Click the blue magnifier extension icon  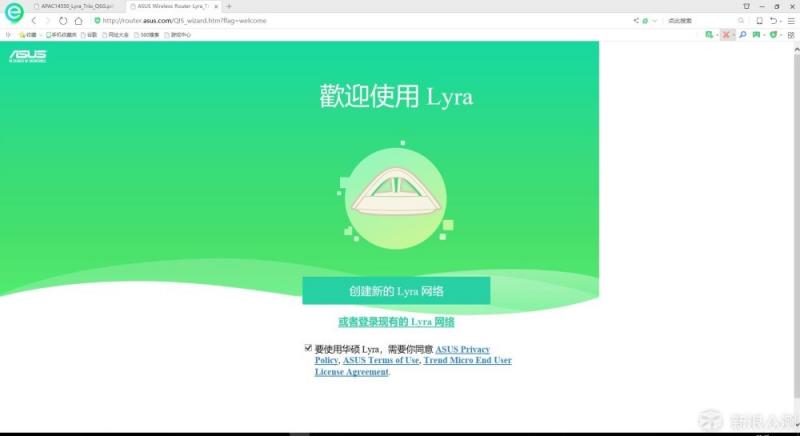(x=742, y=35)
